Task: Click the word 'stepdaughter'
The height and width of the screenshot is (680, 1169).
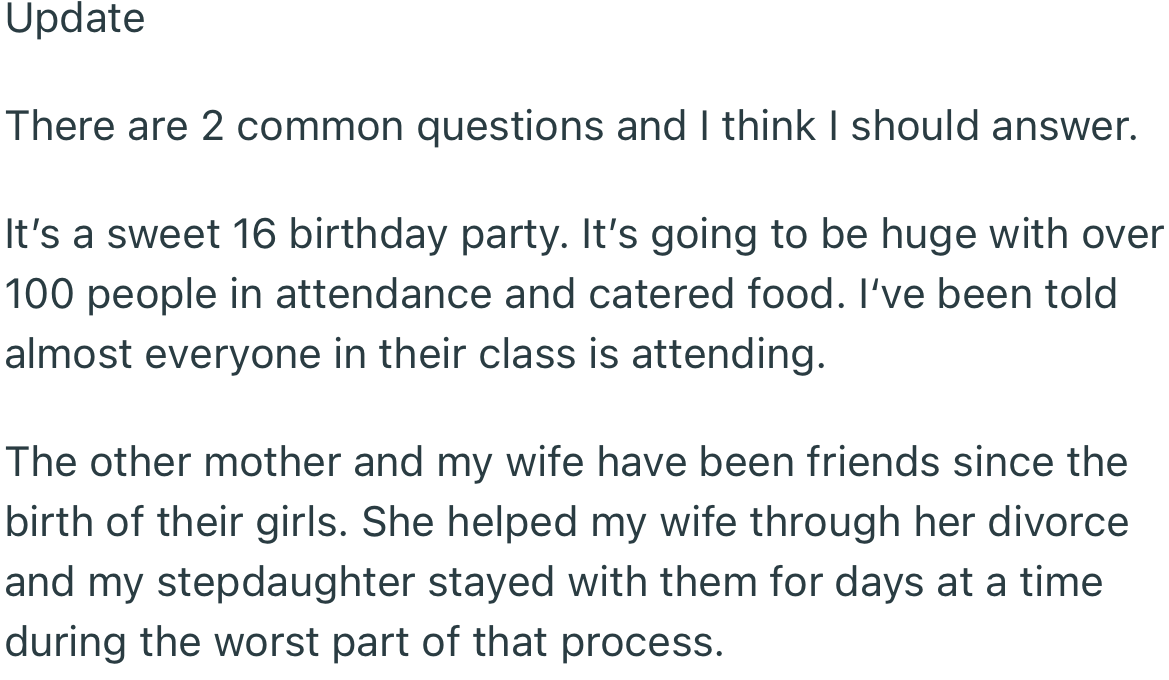Action: pyautogui.click(x=285, y=583)
